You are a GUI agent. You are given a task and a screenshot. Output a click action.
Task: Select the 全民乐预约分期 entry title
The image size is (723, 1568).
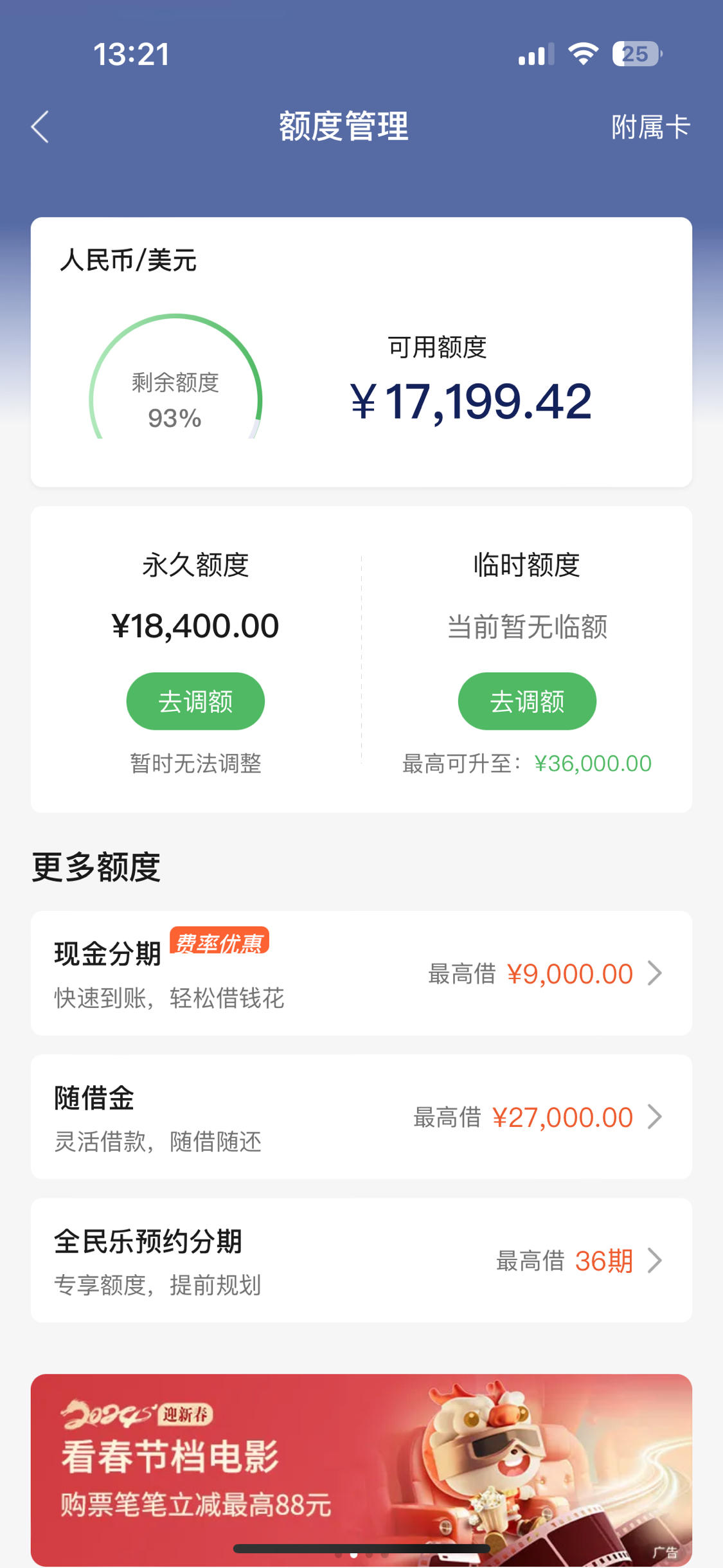[148, 1241]
